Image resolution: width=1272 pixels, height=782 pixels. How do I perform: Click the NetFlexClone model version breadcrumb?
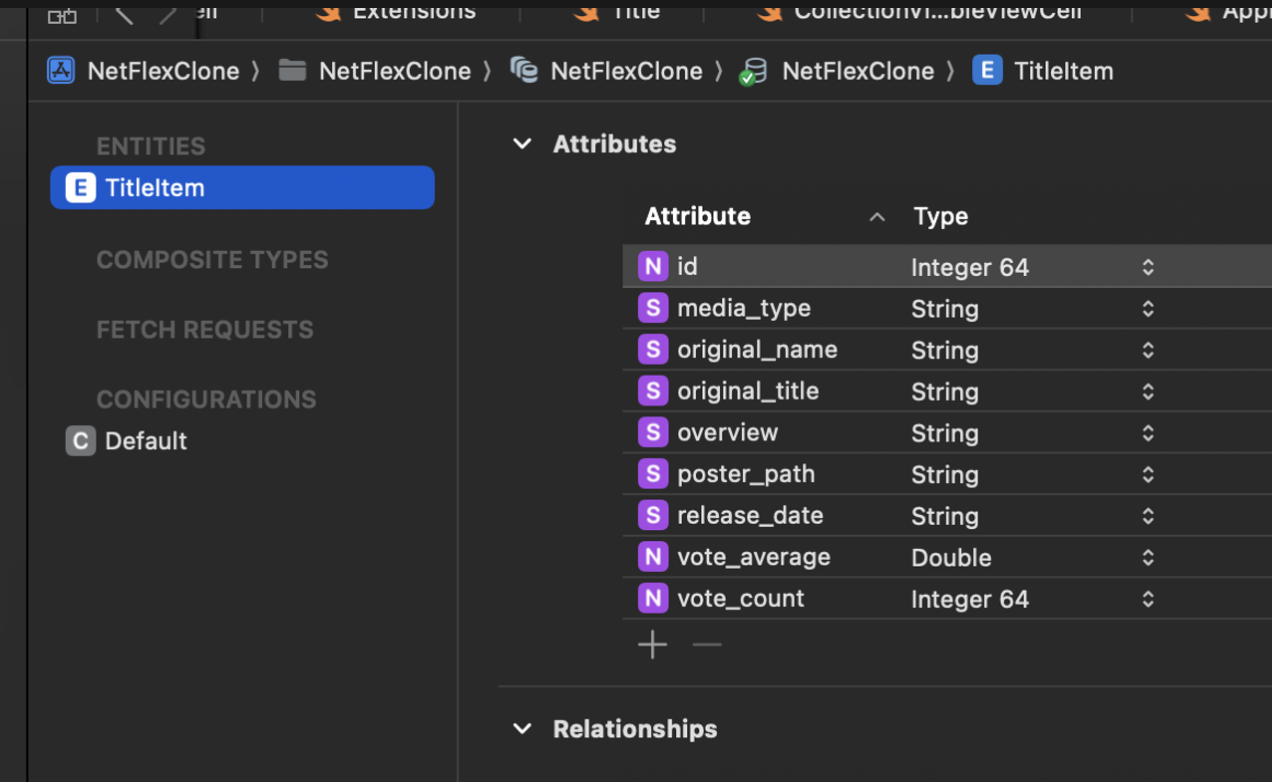coord(858,71)
